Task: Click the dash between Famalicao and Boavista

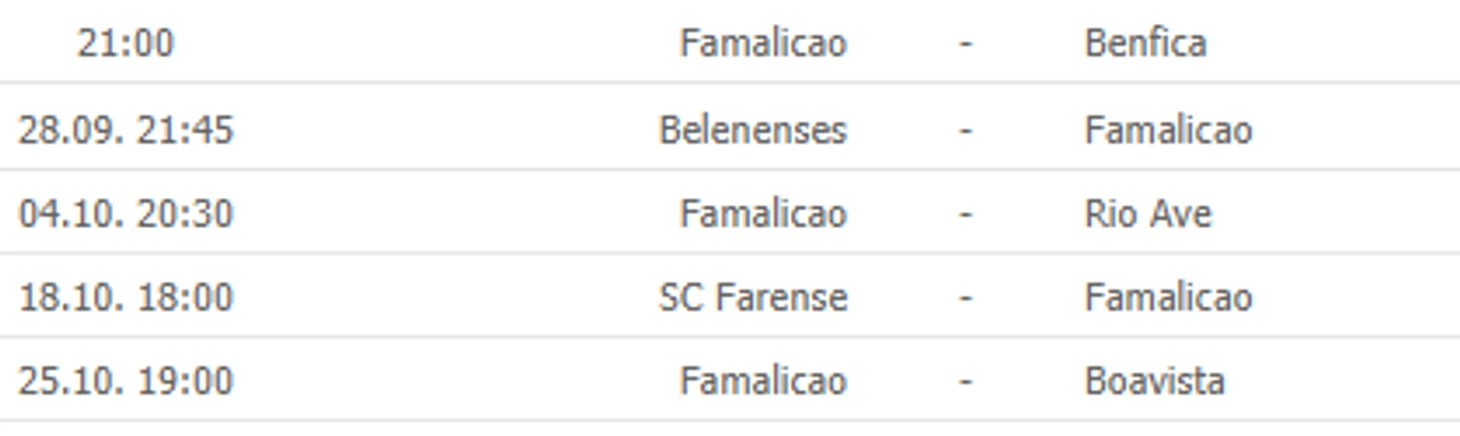Action: pyautogui.click(x=965, y=382)
